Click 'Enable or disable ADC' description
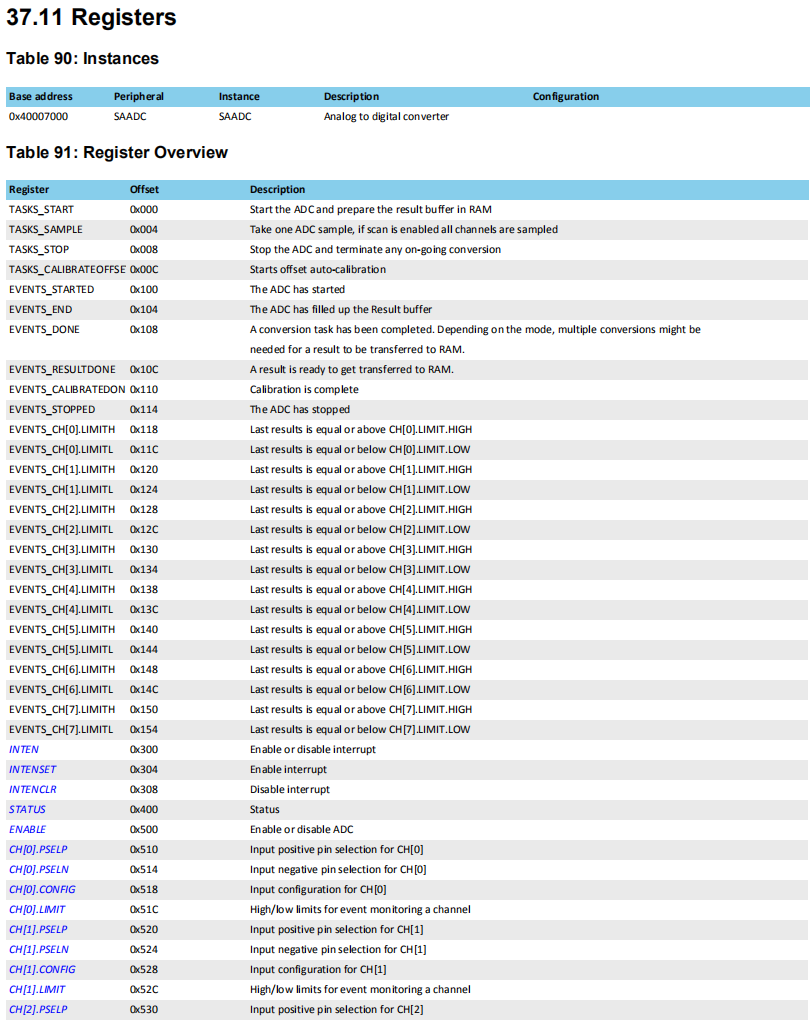811x1026 pixels. click(301, 829)
